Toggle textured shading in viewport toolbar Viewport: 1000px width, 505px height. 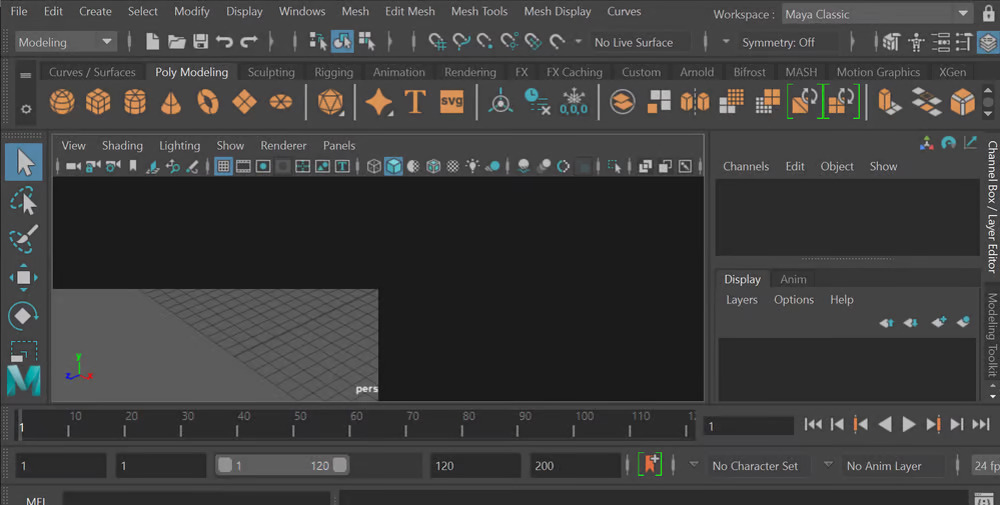point(453,166)
